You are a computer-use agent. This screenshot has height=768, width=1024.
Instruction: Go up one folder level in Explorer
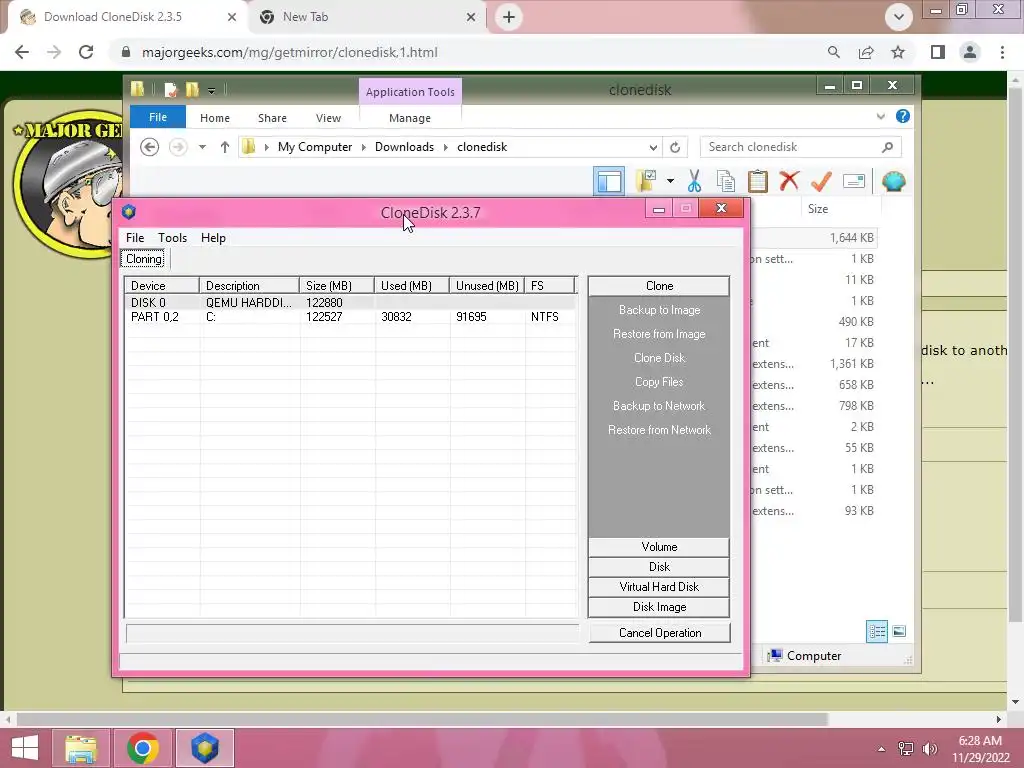tap(225, 147)
